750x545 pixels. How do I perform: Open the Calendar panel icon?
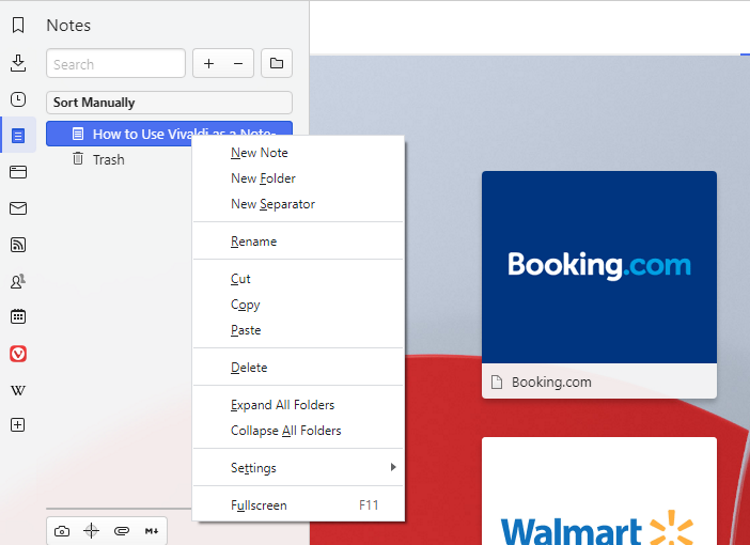click(18, 317)
